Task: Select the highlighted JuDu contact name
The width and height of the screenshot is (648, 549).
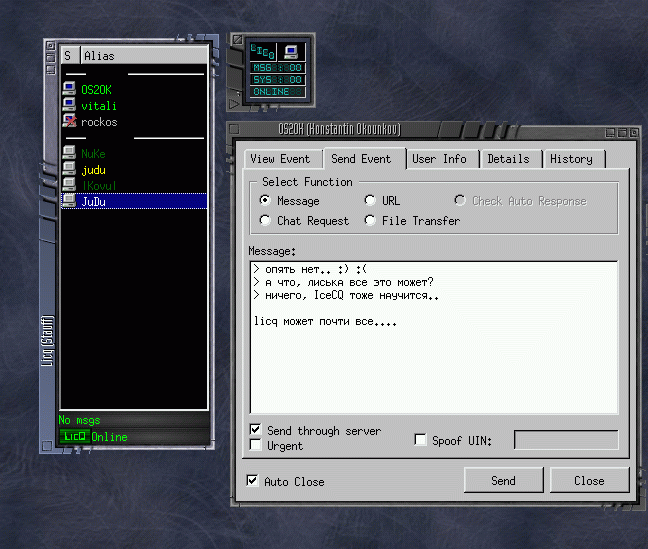Action: point(93,202)
